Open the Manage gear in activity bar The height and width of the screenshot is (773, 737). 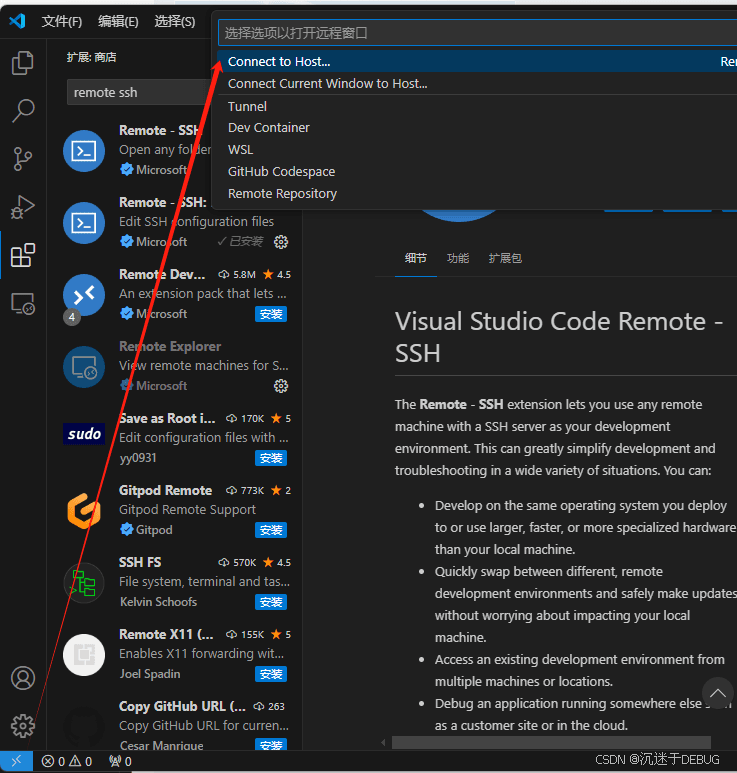(x=23, y=726)
